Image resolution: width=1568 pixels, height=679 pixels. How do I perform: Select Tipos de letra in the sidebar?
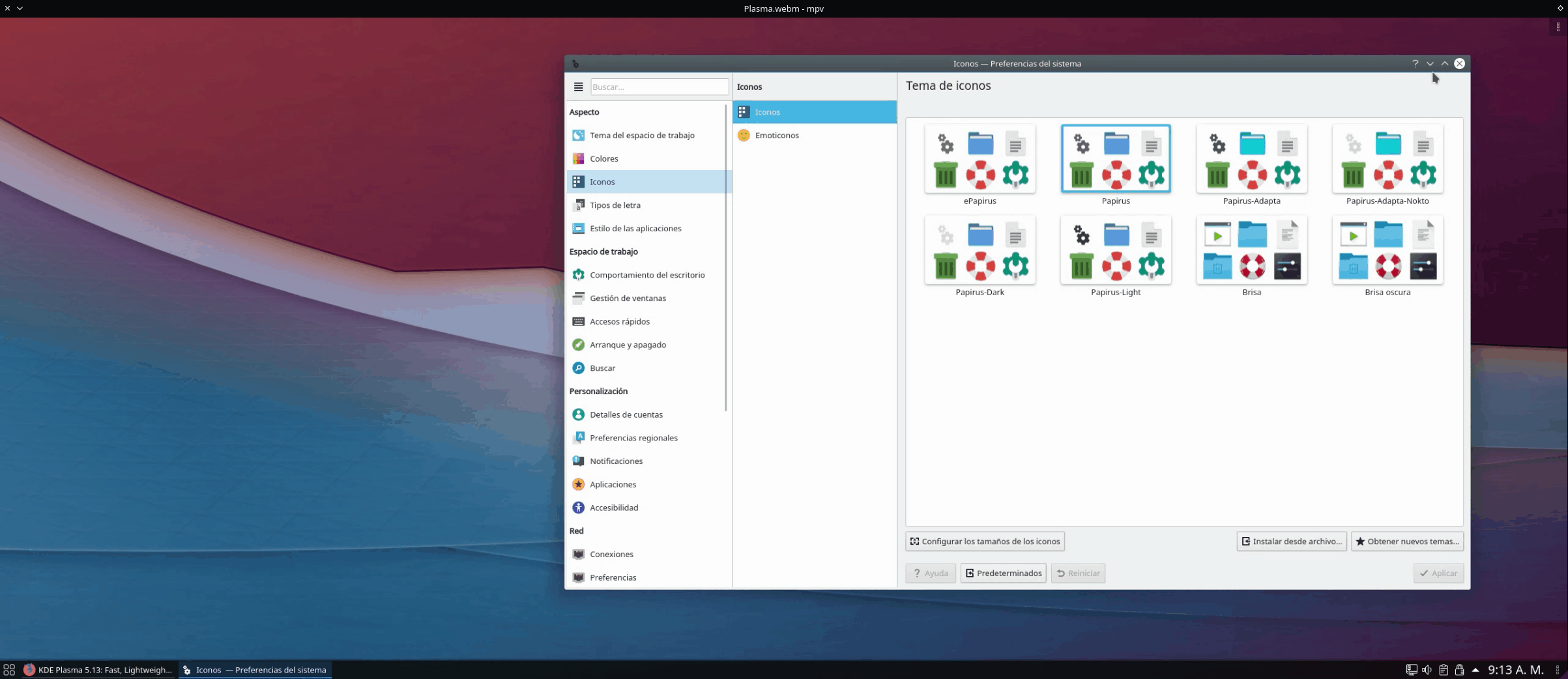613,205
